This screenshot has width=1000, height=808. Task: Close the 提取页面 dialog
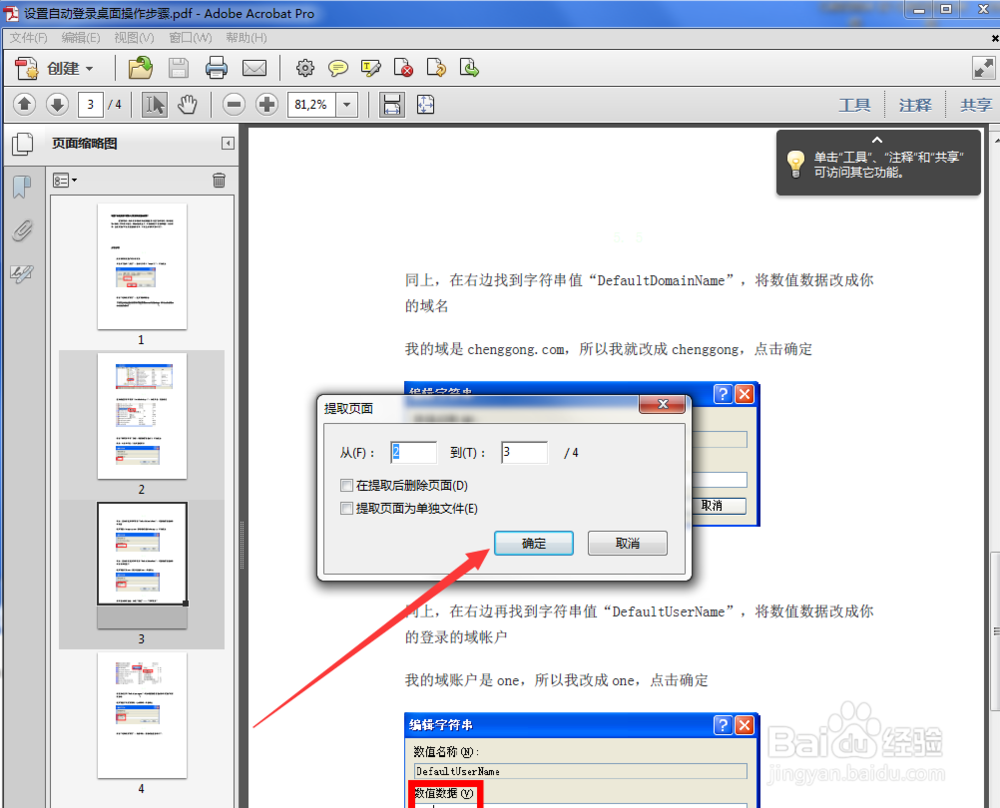click(x=663, y=404)
